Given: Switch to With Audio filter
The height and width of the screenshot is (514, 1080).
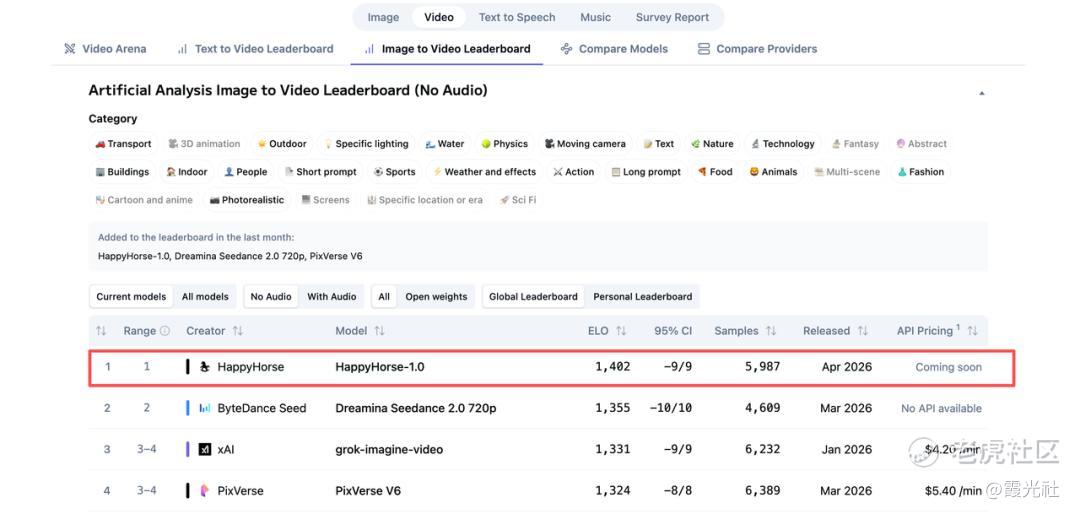Looking at the screenshot, I should click(331, 297).
